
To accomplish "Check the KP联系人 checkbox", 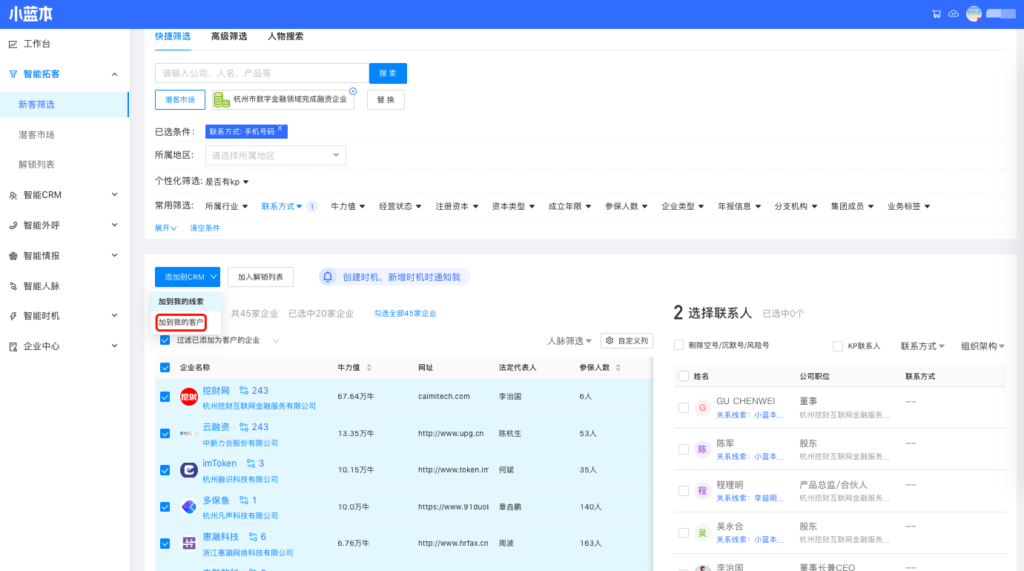I will (x=838, y=346).
